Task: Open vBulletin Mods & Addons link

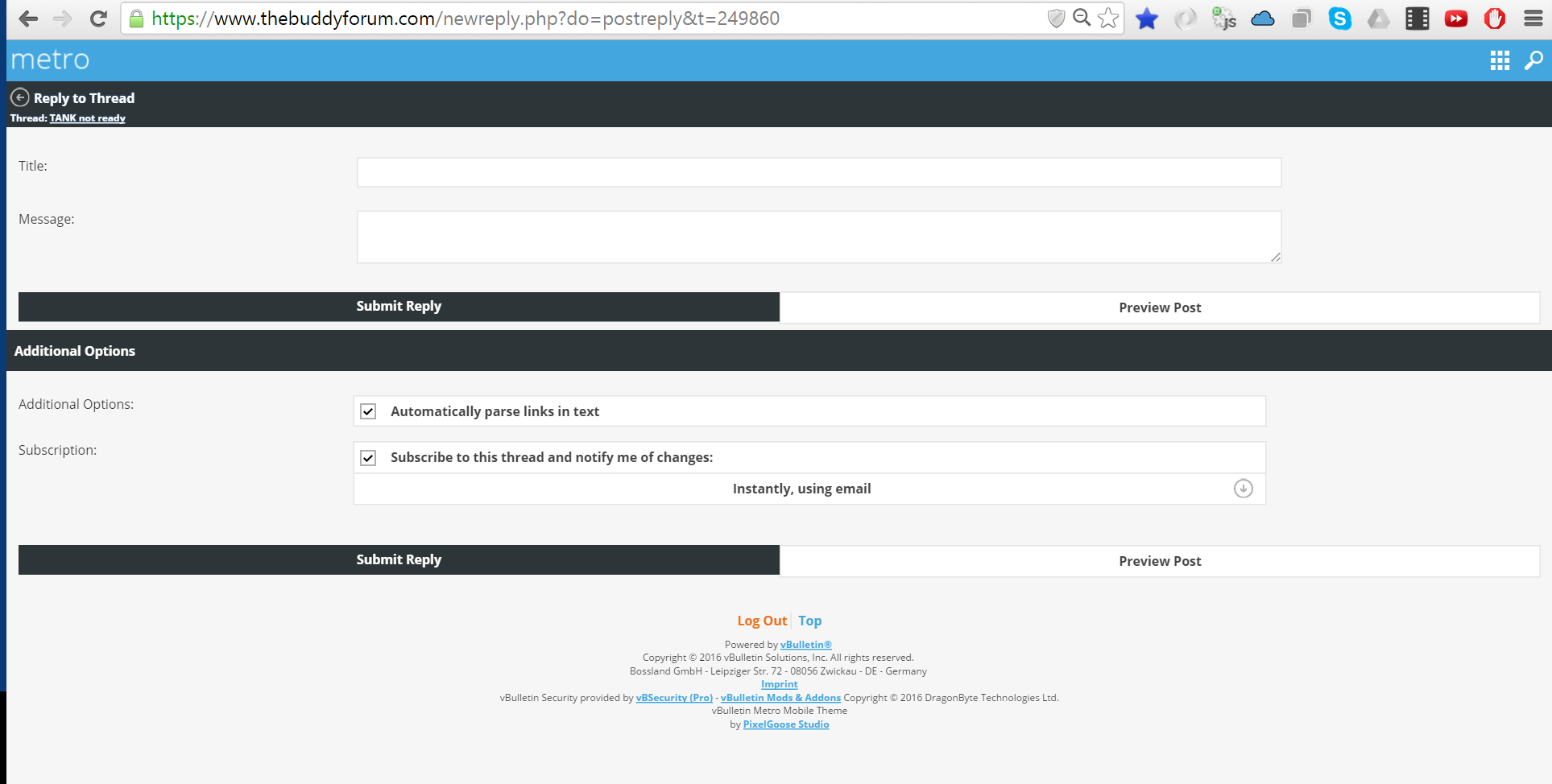Action: pyautogui.click(x=780, y=698)
